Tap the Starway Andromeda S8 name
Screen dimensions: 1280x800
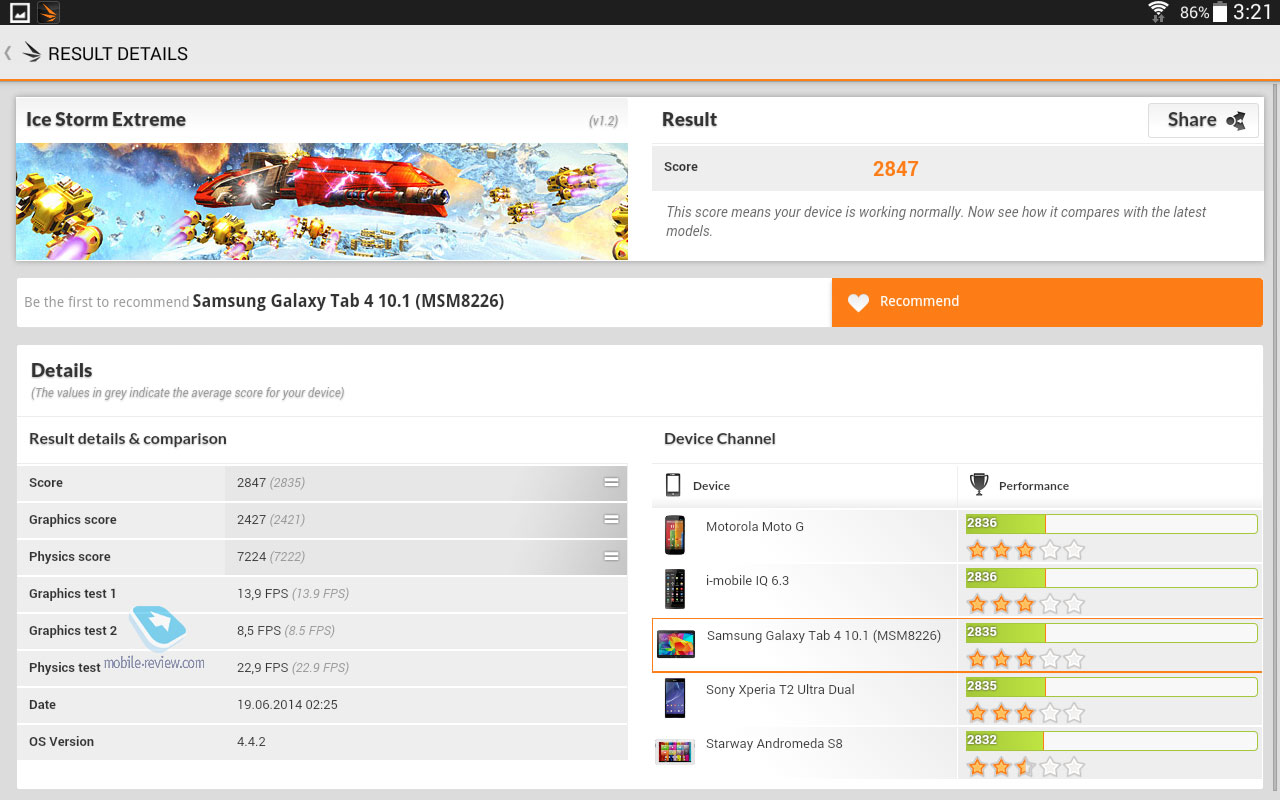[x=774, y=744]
